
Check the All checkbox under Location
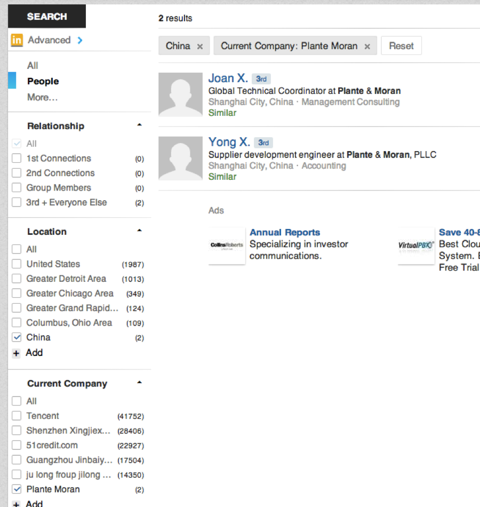(x=16, y=249)
